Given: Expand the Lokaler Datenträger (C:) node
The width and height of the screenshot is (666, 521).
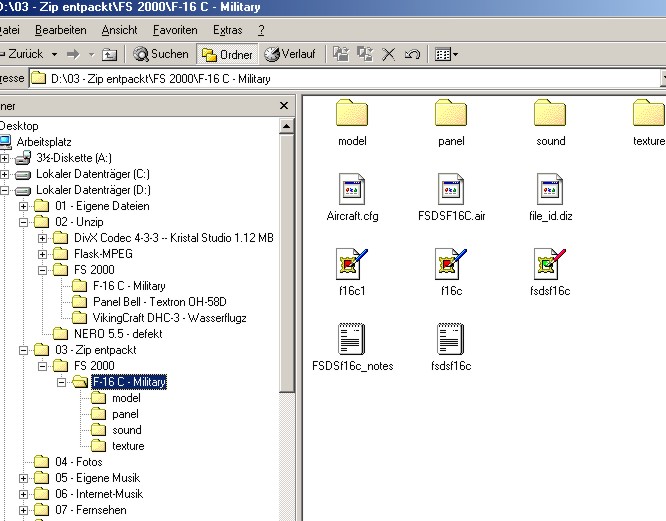Looking at the screenshot, I should click(x=4, y=175).
